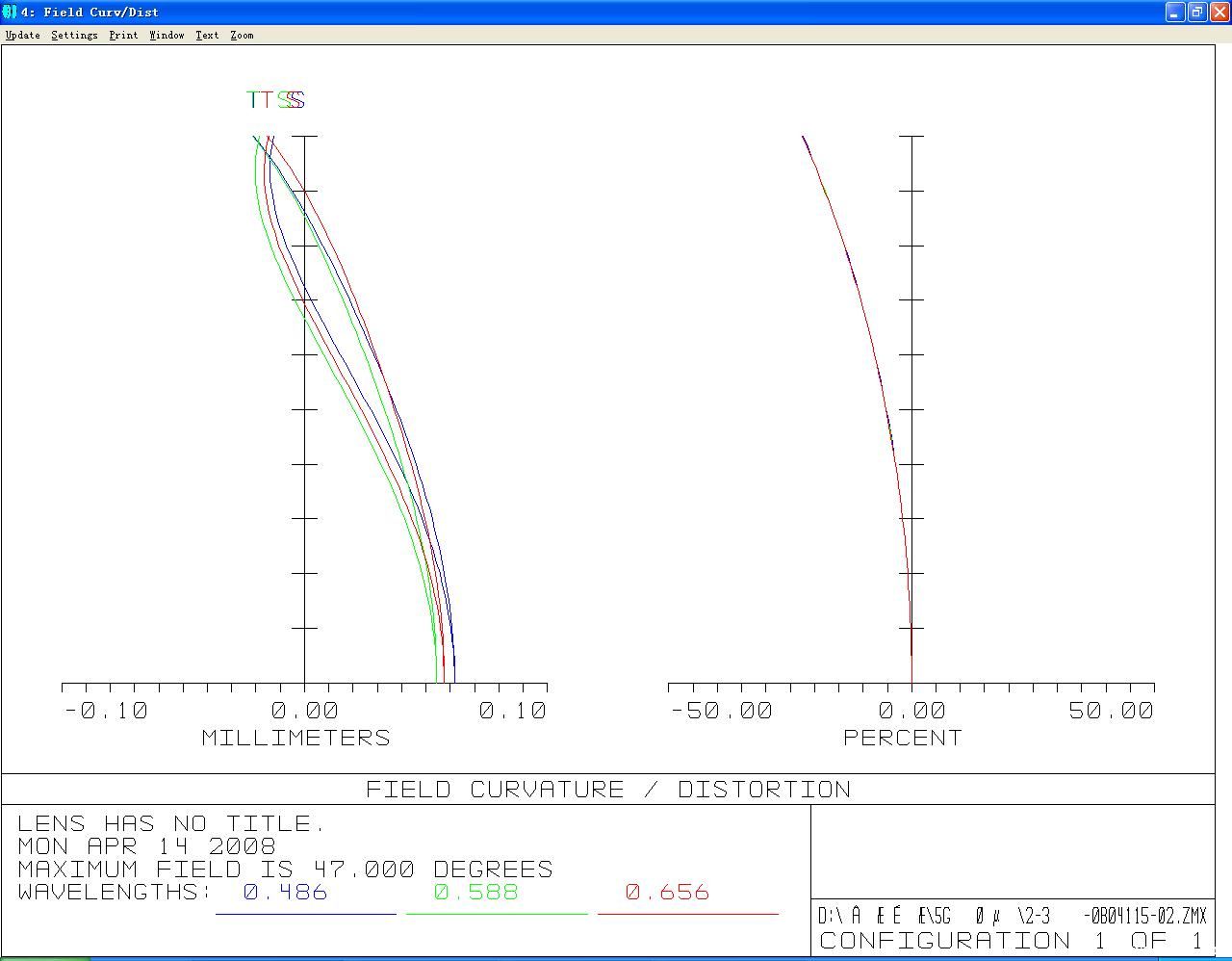Click the 0.588 wavelength value
Viewport: 1232px width, 961px height.
[476, 893]
